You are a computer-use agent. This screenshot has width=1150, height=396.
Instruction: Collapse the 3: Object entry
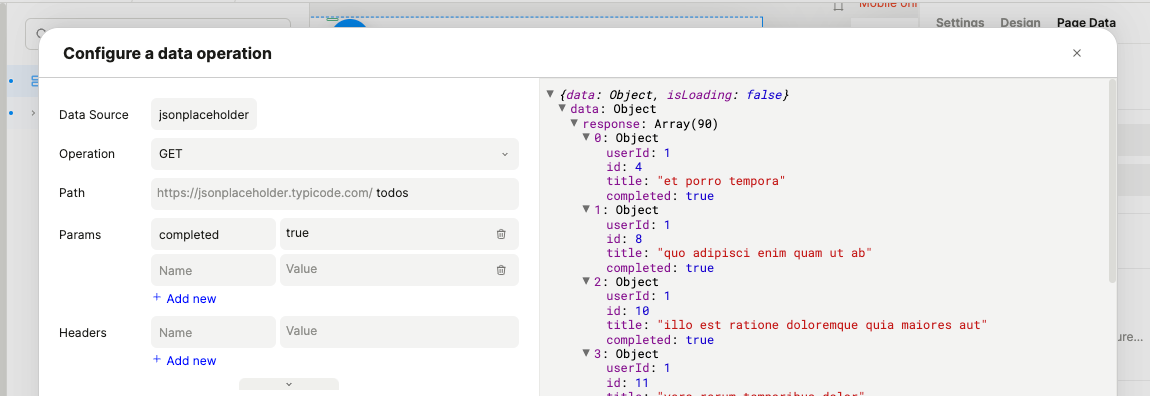pos(586,354)
